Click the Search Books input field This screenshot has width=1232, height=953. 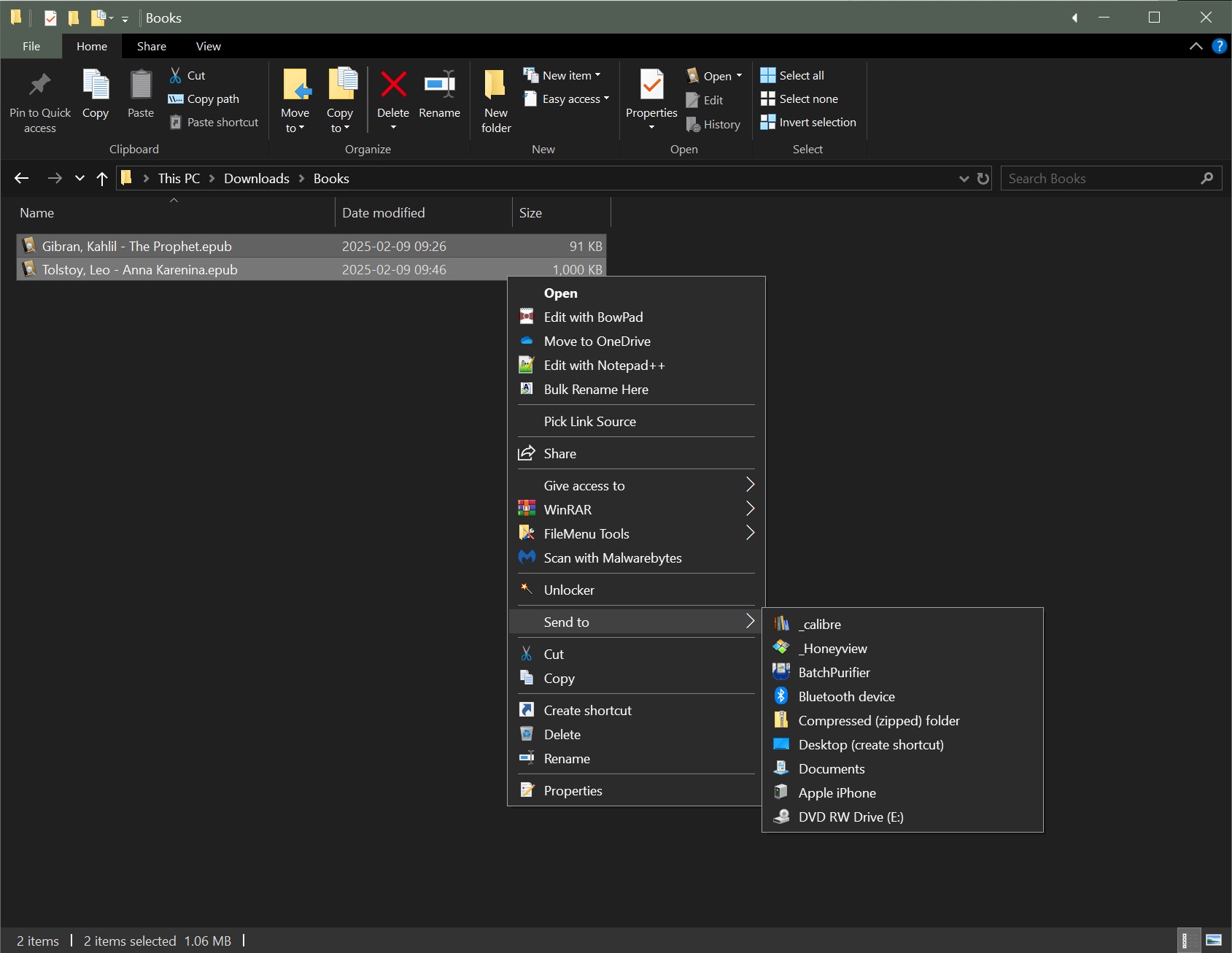coord(1099,179)
